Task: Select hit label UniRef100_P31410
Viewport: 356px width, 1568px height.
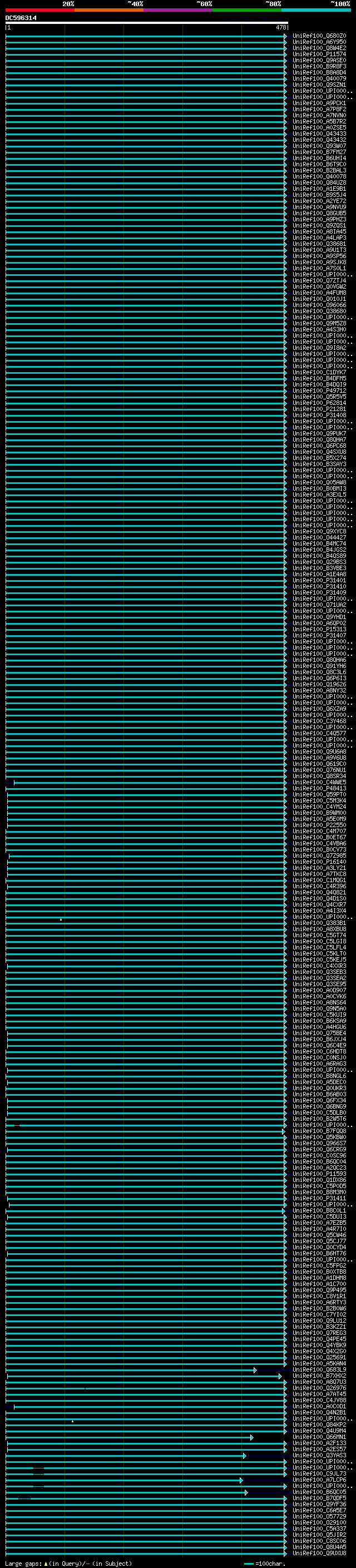Action: pyautogui.click(x=319, y=586)
